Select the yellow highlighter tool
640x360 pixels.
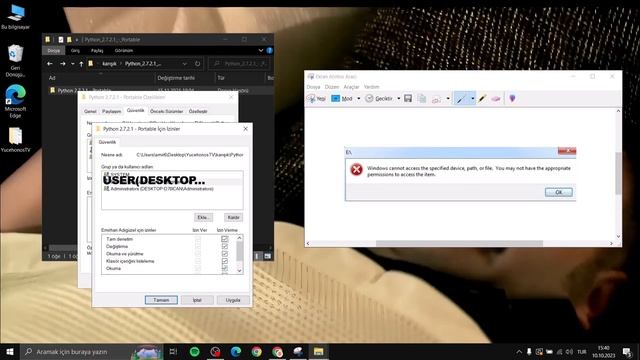(x=482, y=98)
